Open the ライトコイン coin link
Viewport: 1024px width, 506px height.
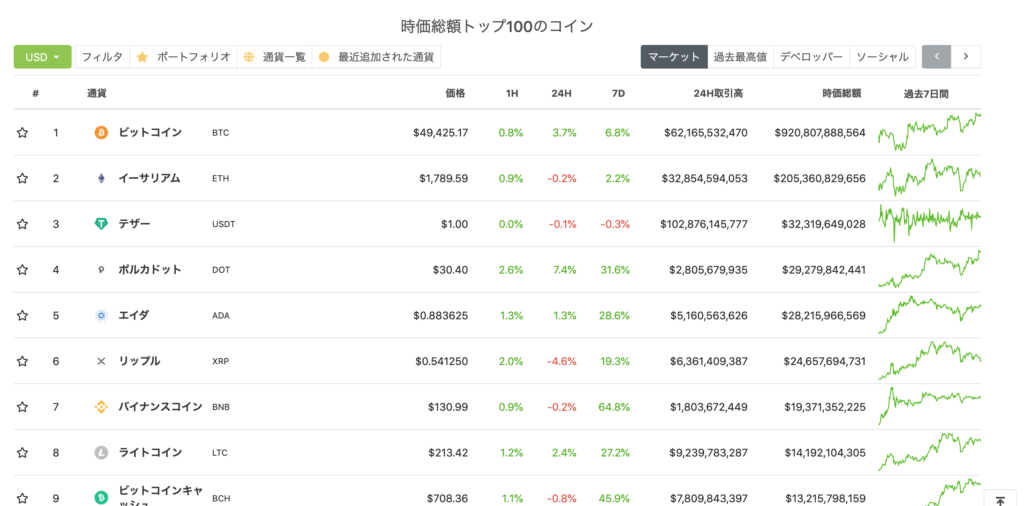pyautogui.click(x=150, y=452)
